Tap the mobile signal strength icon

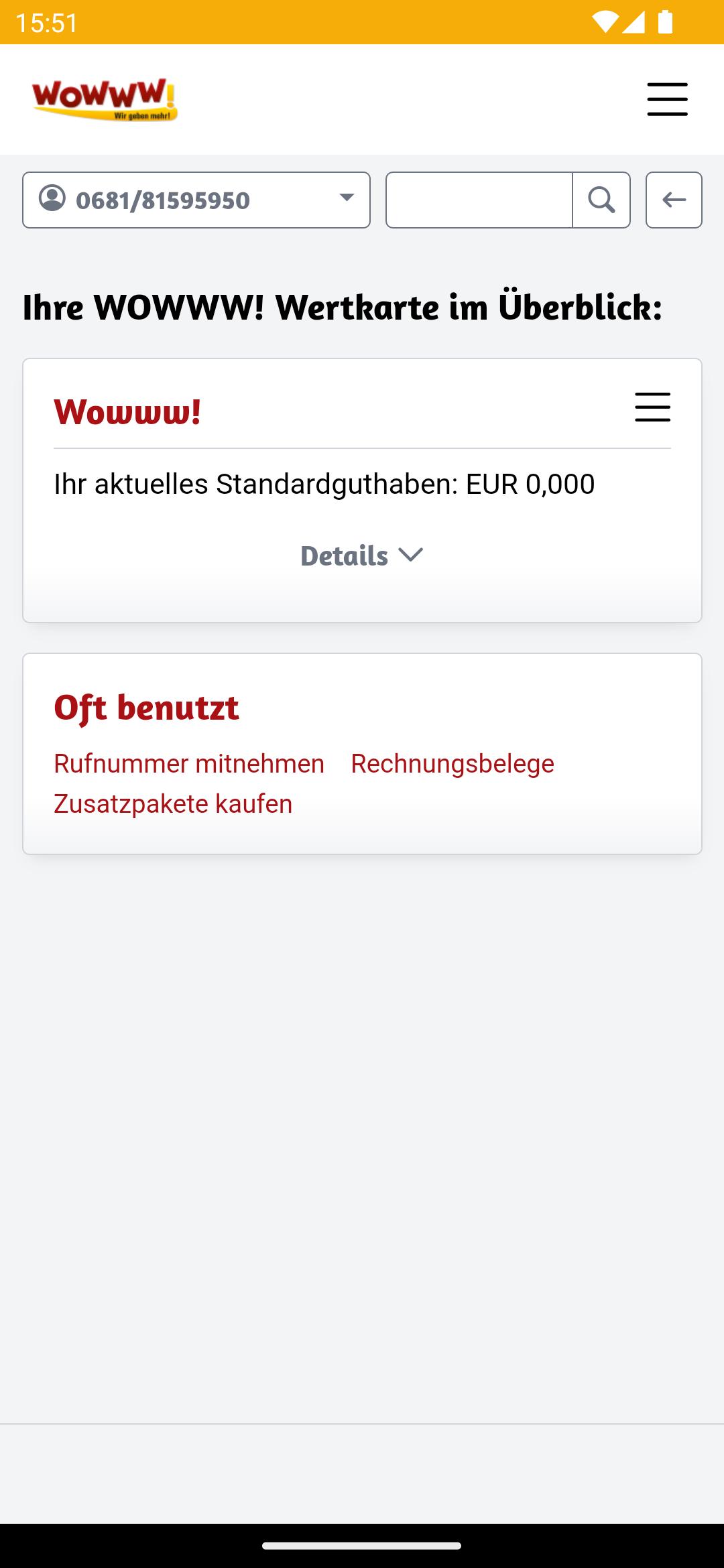point(633,22)
